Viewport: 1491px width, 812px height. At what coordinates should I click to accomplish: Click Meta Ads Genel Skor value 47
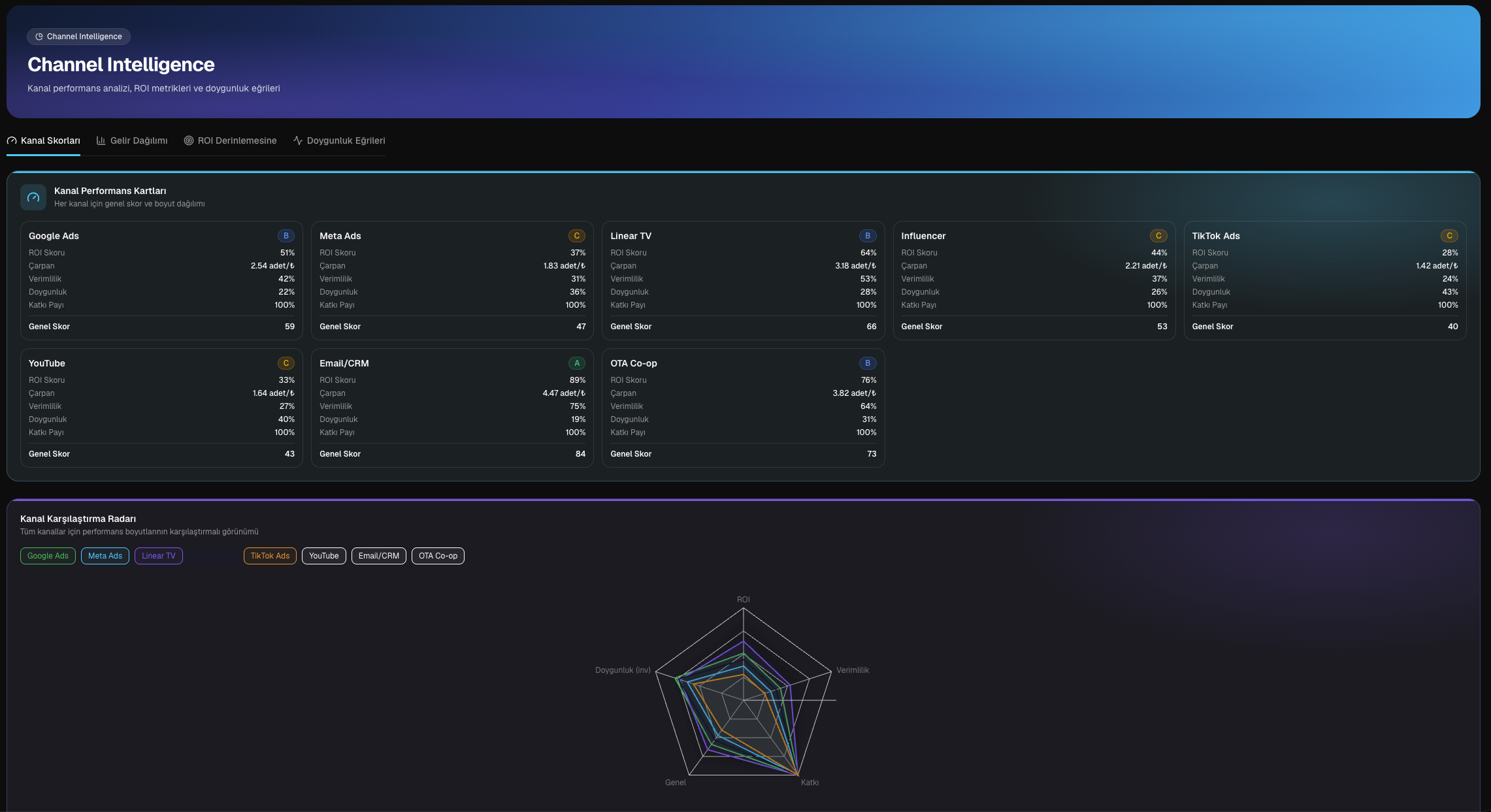point(581,327)
